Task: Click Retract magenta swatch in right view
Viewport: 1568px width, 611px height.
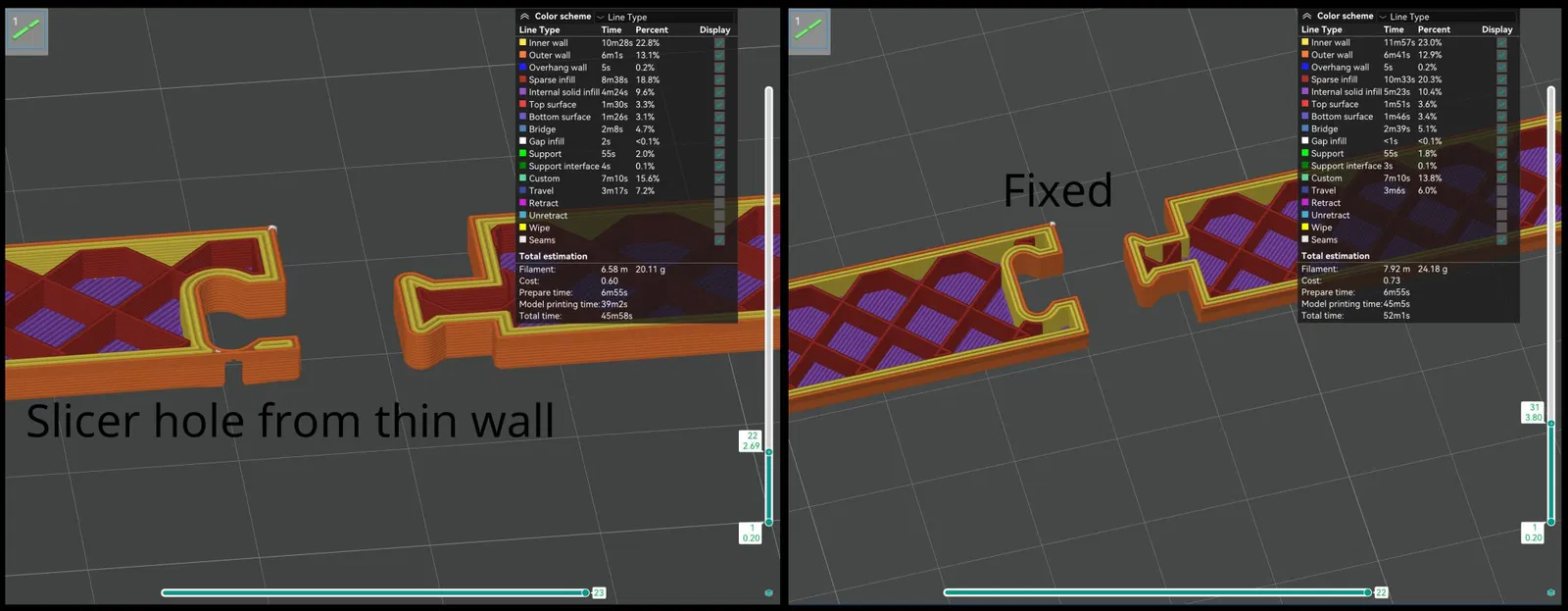Action: (1304, 202)
